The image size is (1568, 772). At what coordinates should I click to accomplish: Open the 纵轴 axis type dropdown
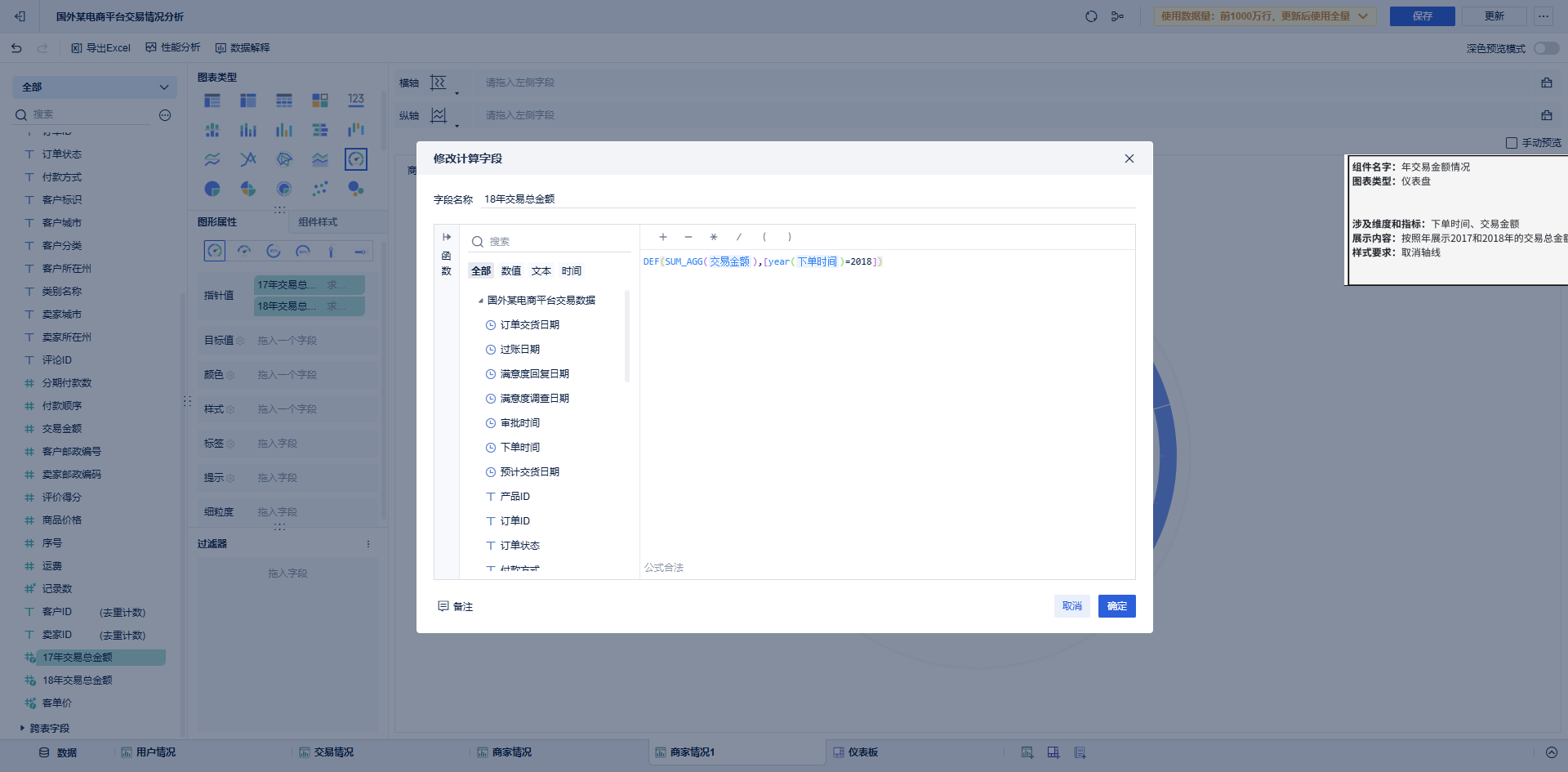(x=444, y=116)
